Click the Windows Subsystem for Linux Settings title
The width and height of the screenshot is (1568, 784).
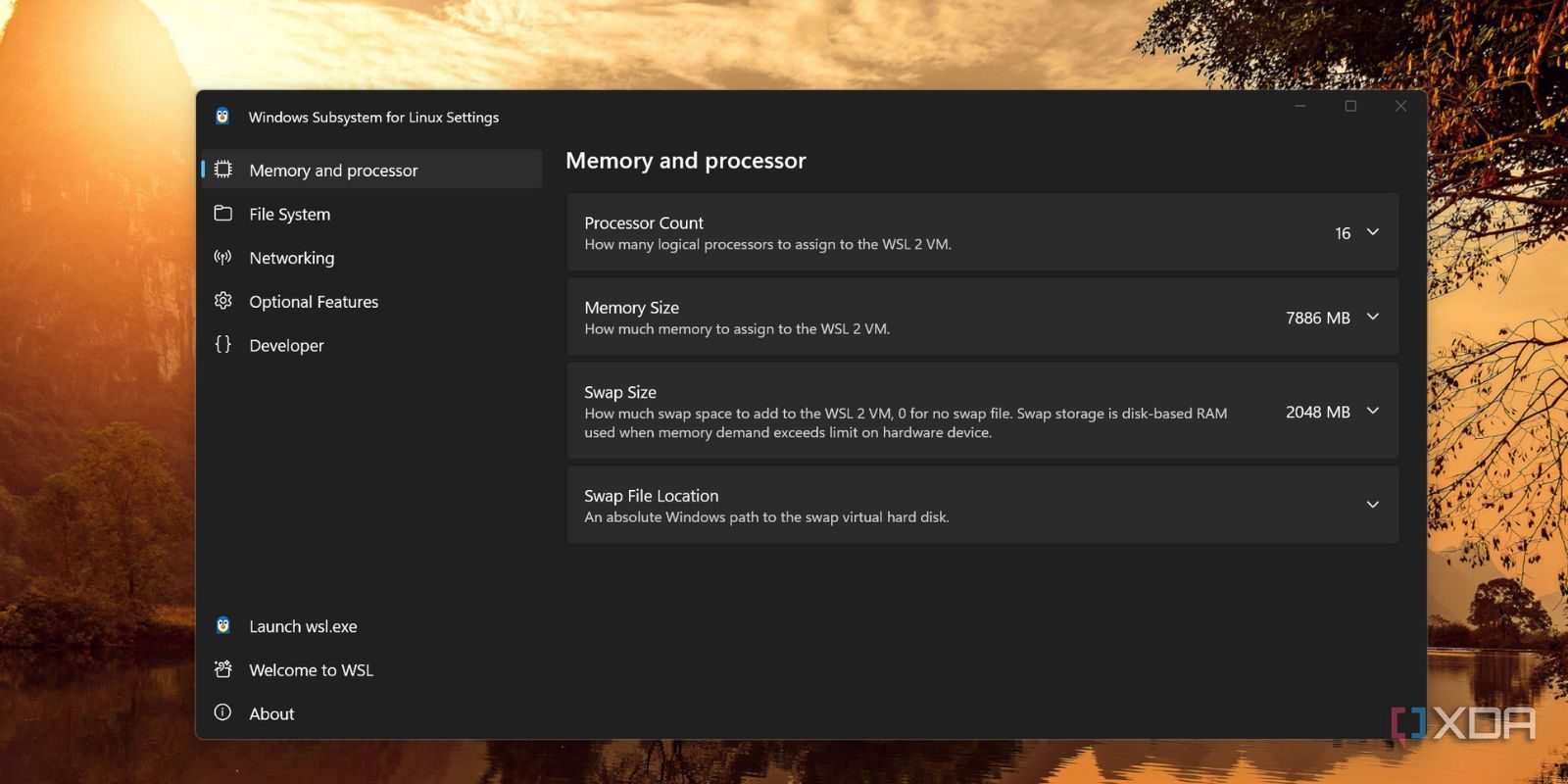373,117
